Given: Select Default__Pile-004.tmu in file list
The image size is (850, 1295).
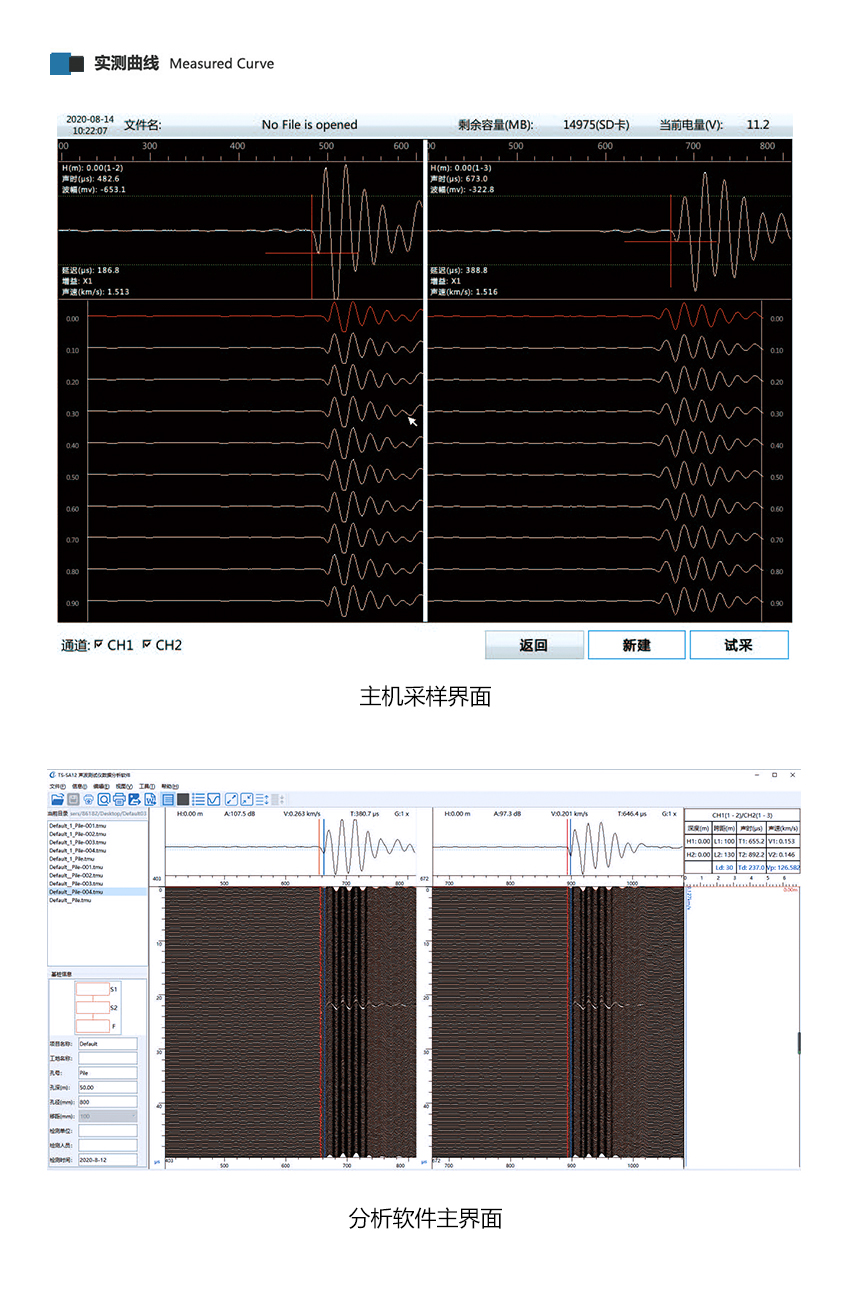Looking at the screenshot, I should click(76, 891).
